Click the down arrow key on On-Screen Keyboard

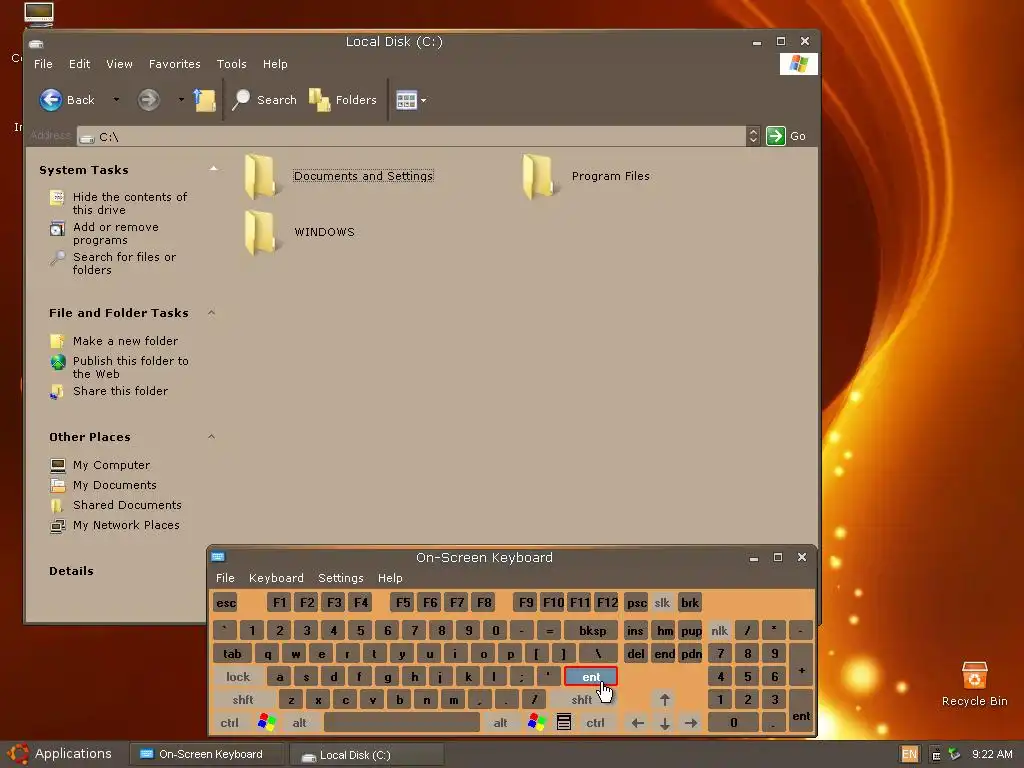664,723
